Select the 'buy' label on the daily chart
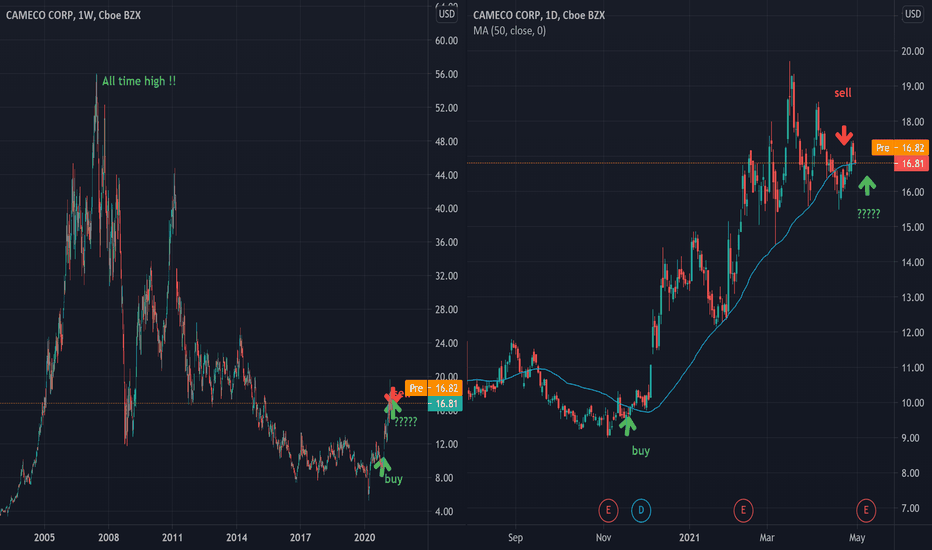The height and width of the screenshot is (550, 932). [x=641, y=451]
